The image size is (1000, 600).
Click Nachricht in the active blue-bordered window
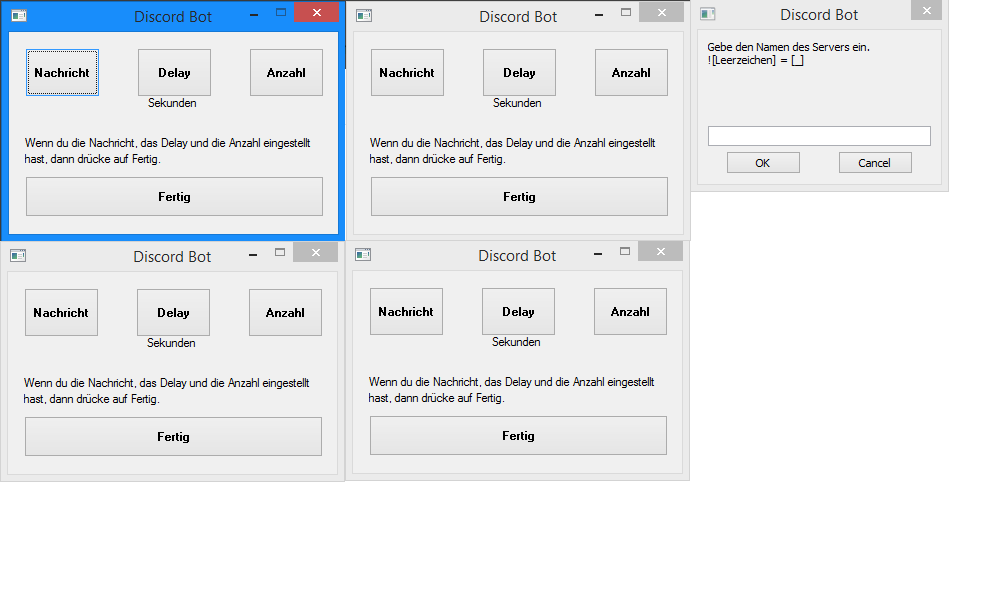tap(62, 73)
